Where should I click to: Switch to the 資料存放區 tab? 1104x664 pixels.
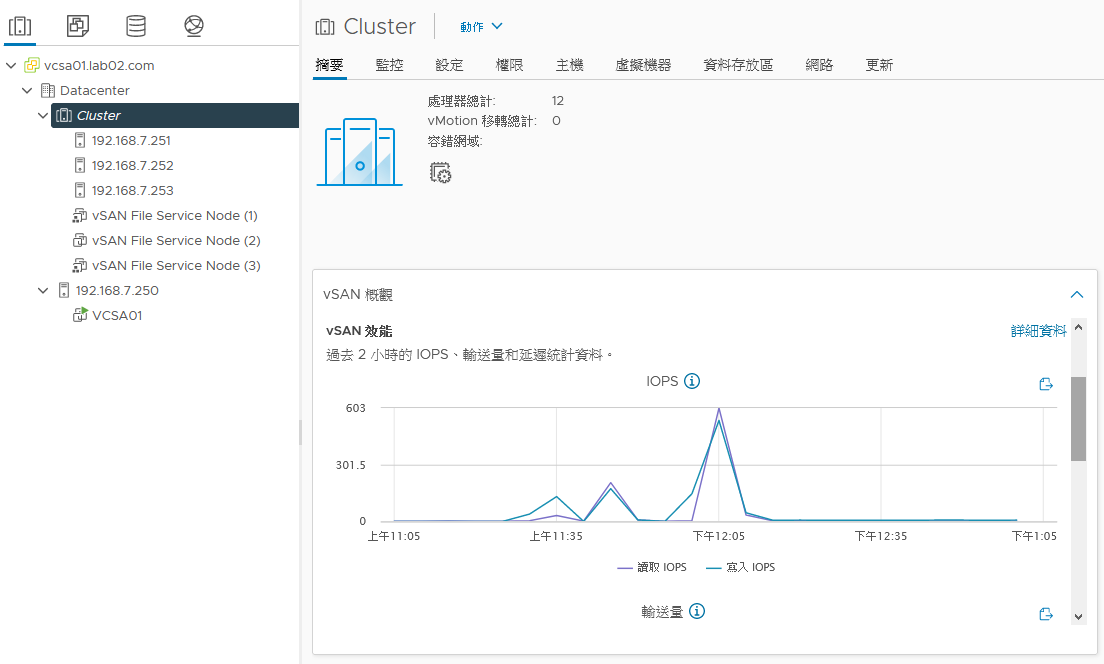point(738,65)
